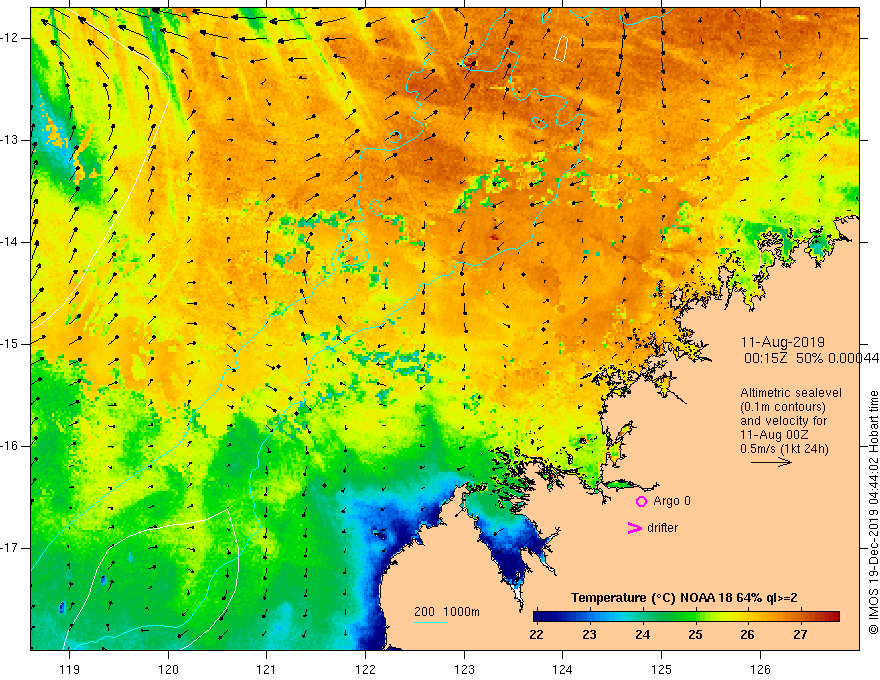Image resolution: width=880 pixels, height=680 pixels.
Task: Click longitude axis label 119
Action: (x=69, y=669)
